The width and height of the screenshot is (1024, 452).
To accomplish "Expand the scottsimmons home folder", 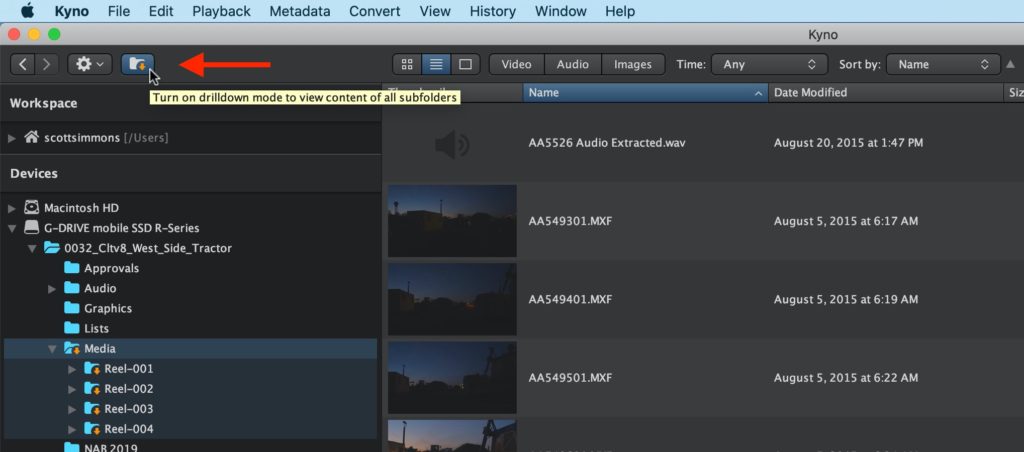I will pos(12,138).
